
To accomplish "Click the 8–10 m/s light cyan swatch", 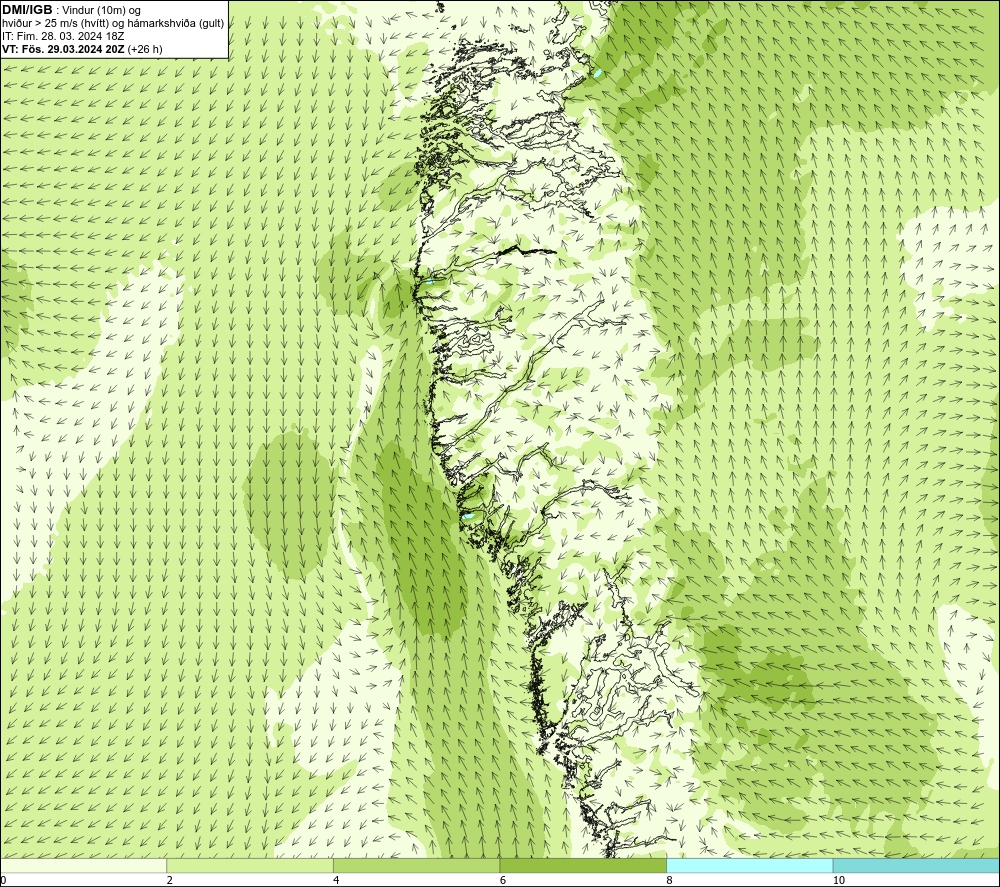I will [749, 865].
